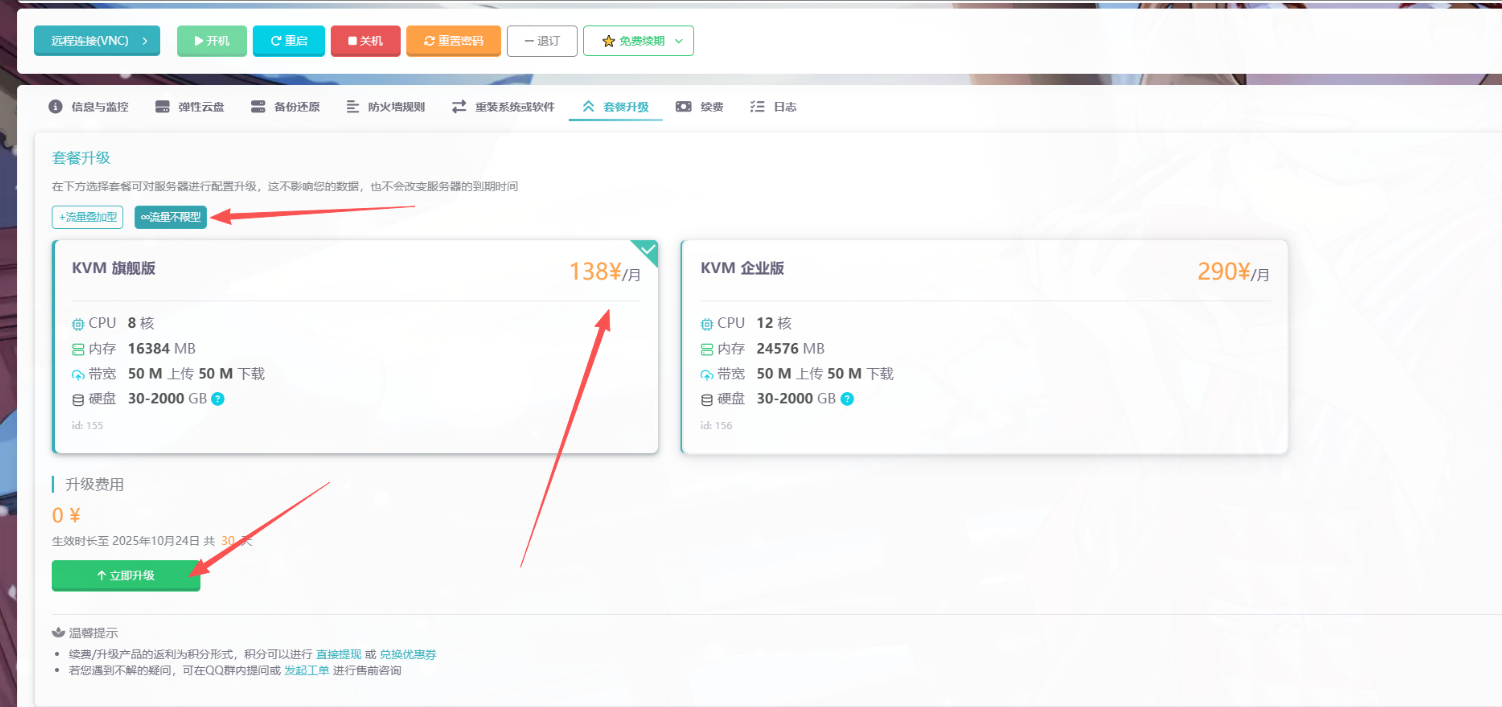This screenshot has height=707, width=1502.
Task: Switch to the 备份还原 tab
Action: click(285, 107)
